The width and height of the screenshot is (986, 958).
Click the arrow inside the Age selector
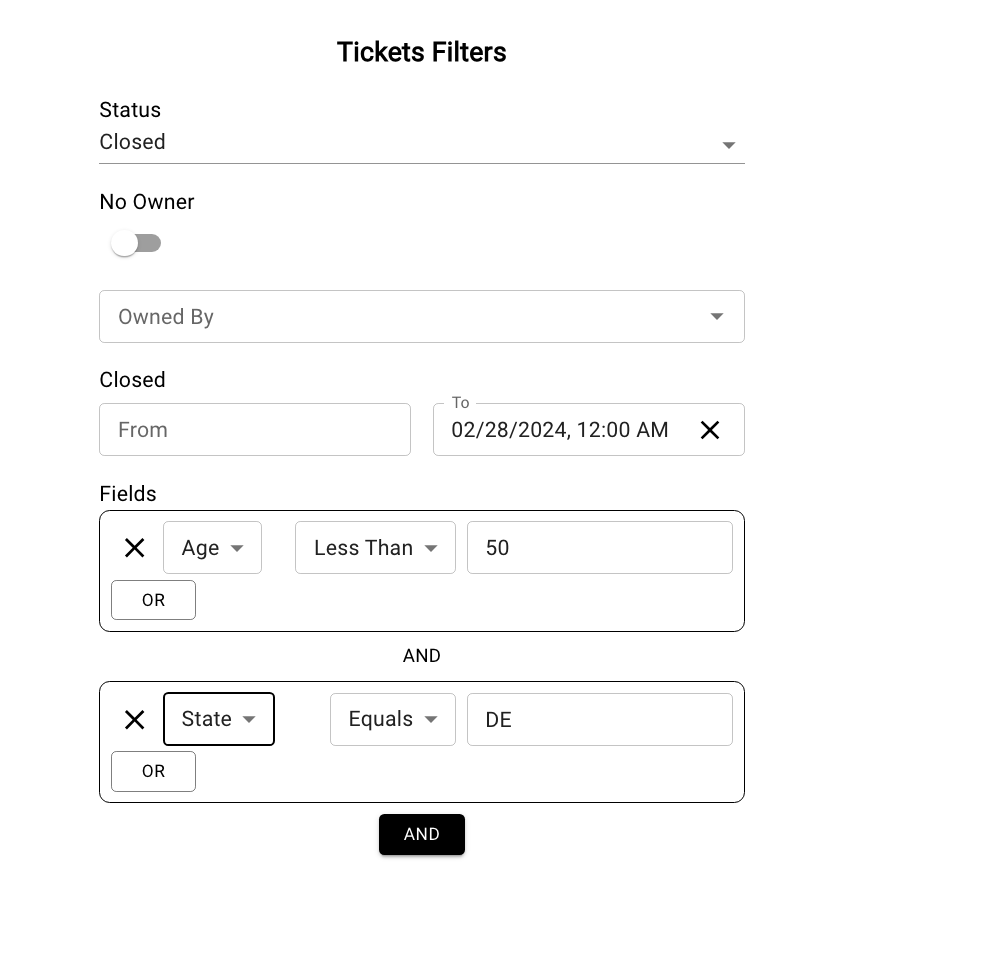click(x=238, y=547)
